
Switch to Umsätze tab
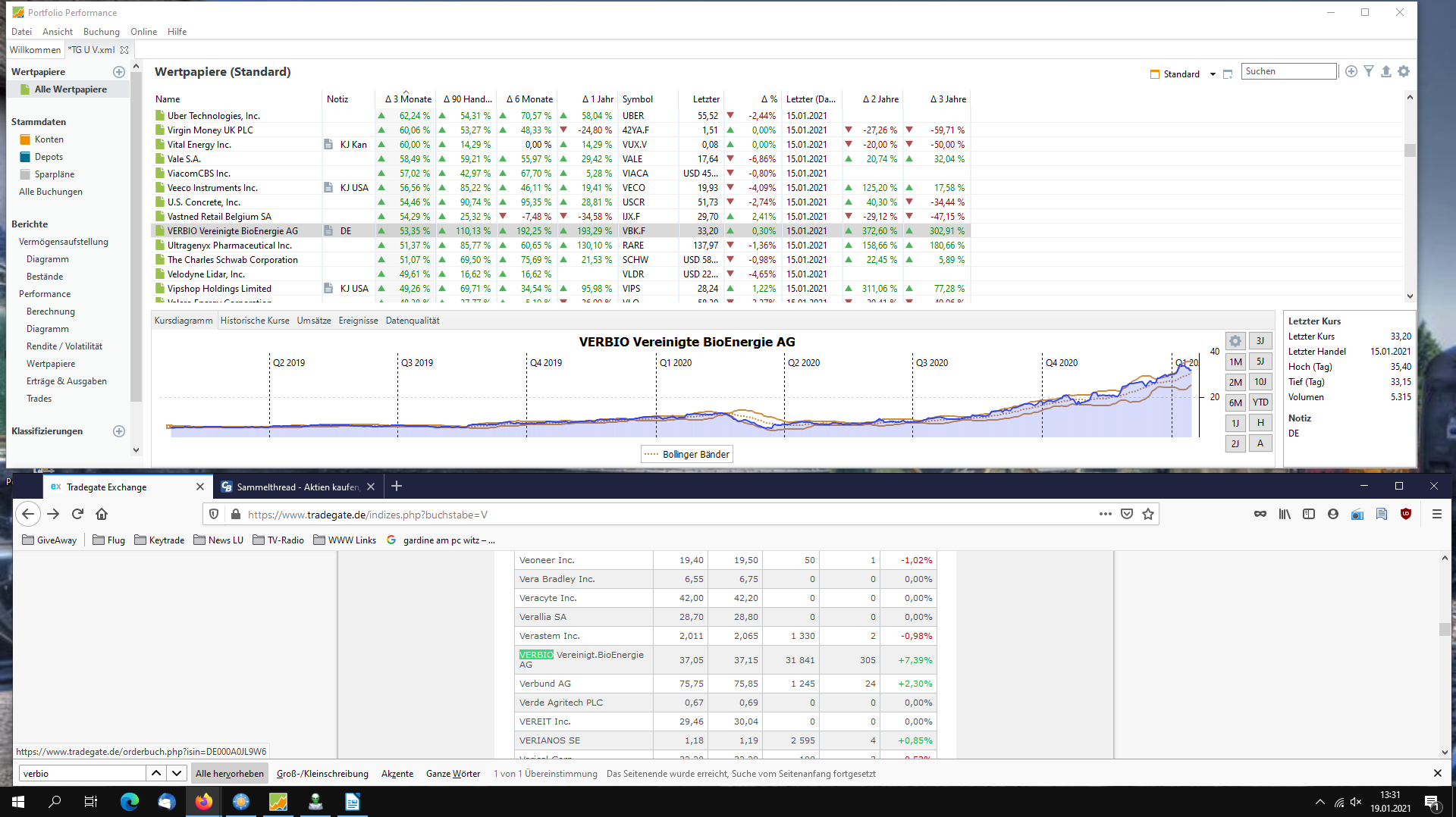[x=314, y=321]
